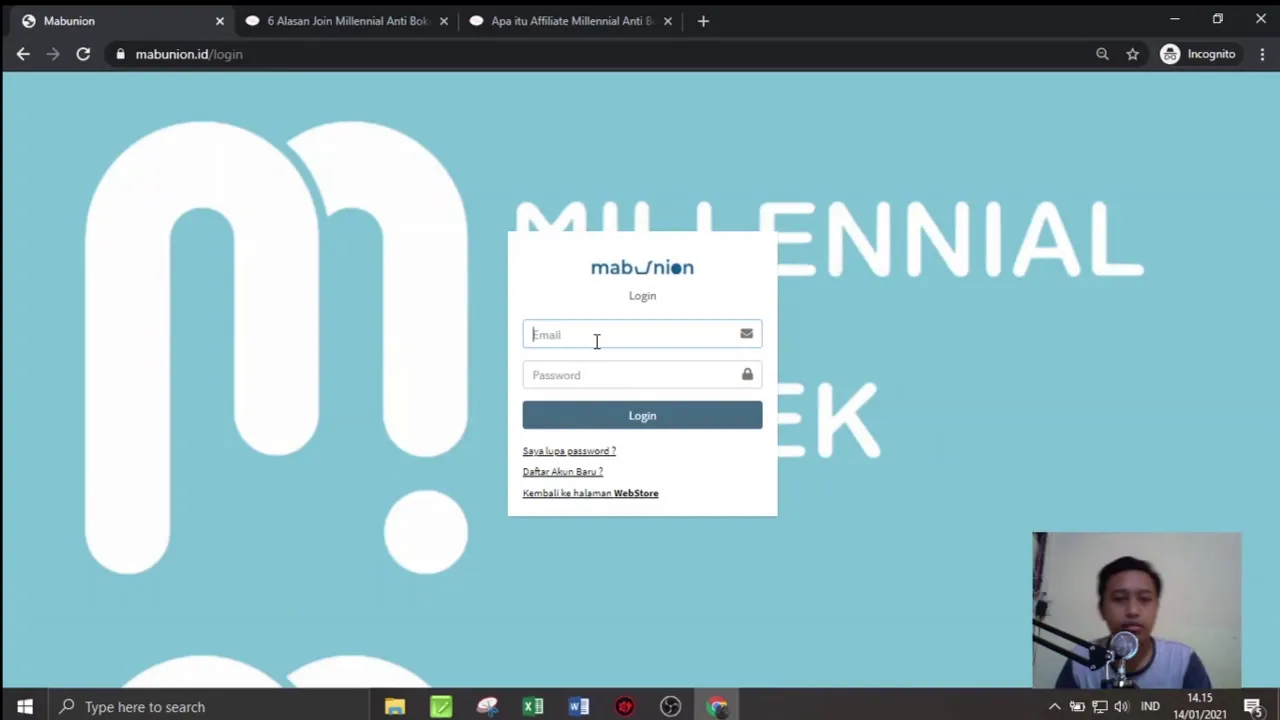
Task: Click the 'Type here to search' box
Action: (210, 707)
